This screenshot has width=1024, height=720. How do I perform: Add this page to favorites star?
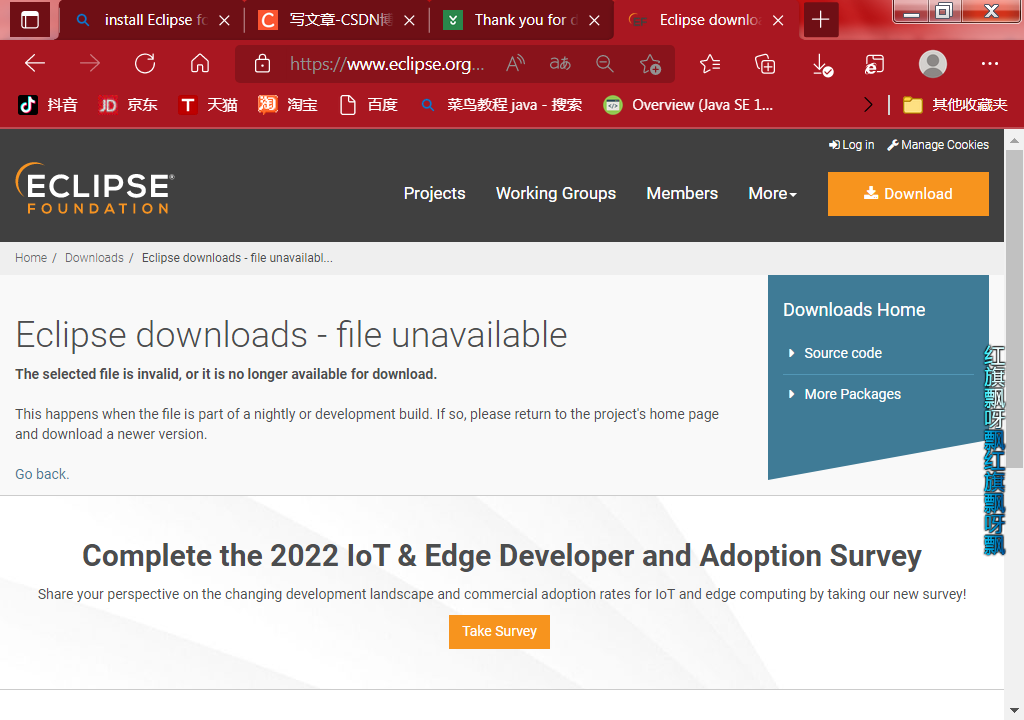(650, 64)
